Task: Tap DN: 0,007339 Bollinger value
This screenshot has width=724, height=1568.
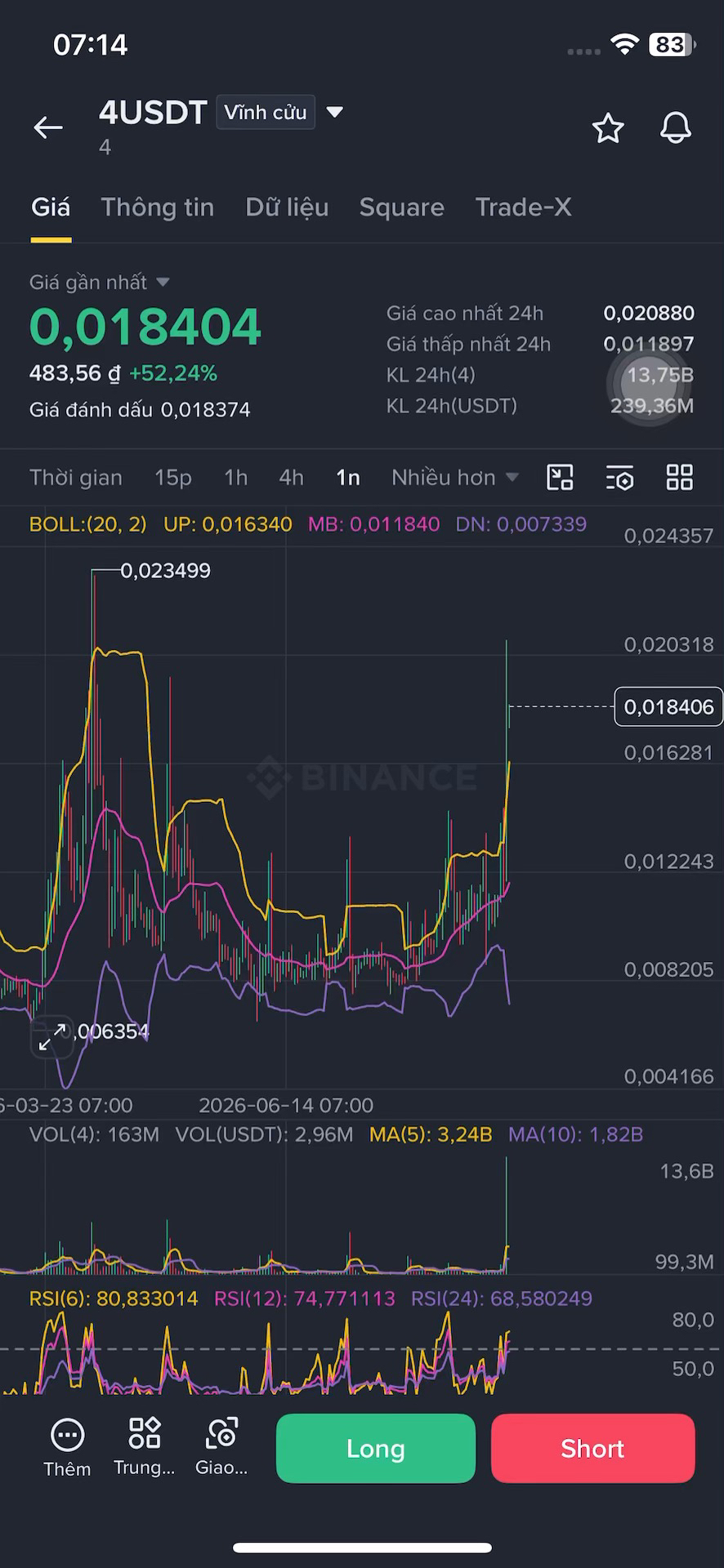Action: coord(521,524)
